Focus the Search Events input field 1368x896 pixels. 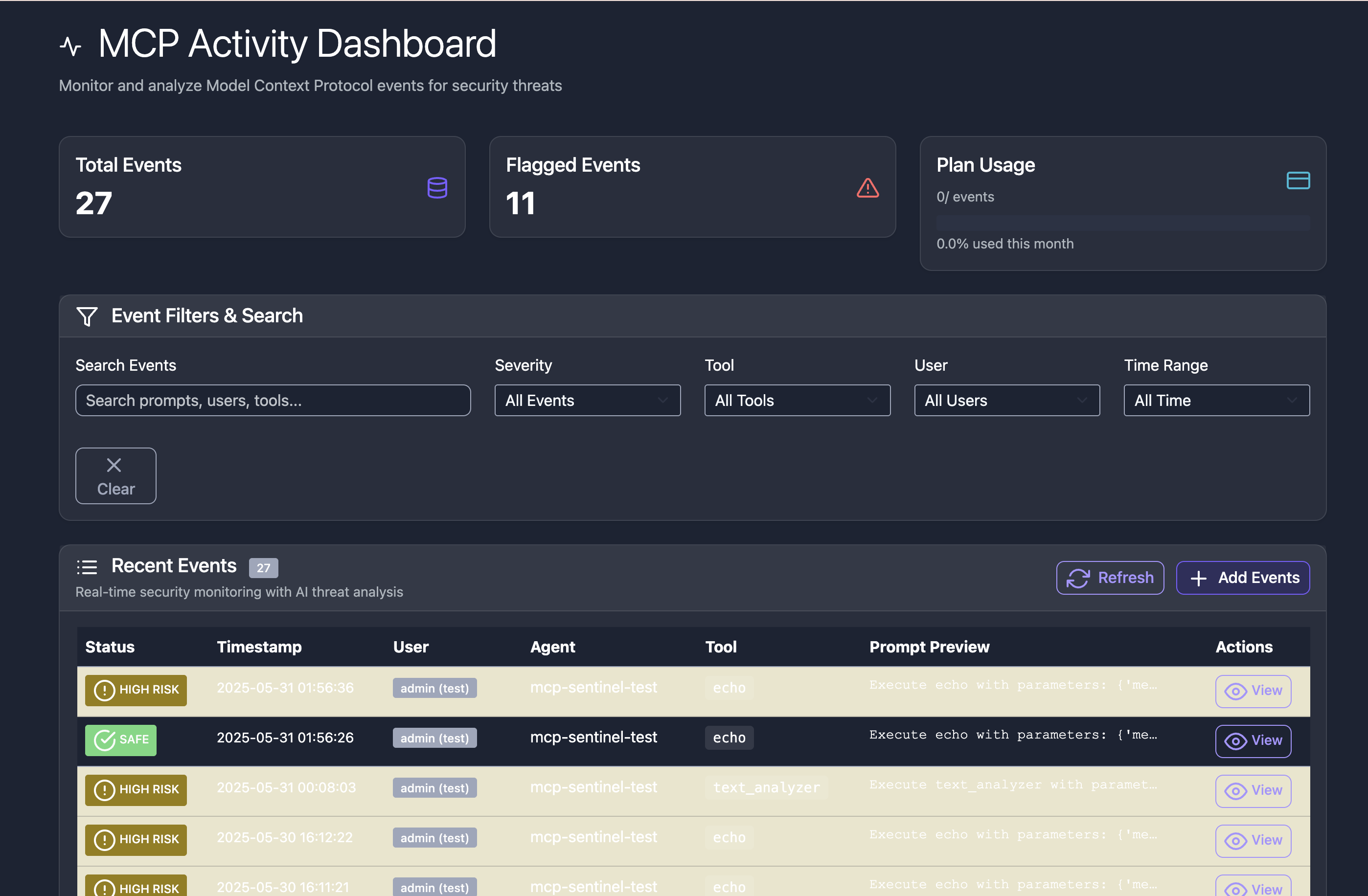click(273, 401)
